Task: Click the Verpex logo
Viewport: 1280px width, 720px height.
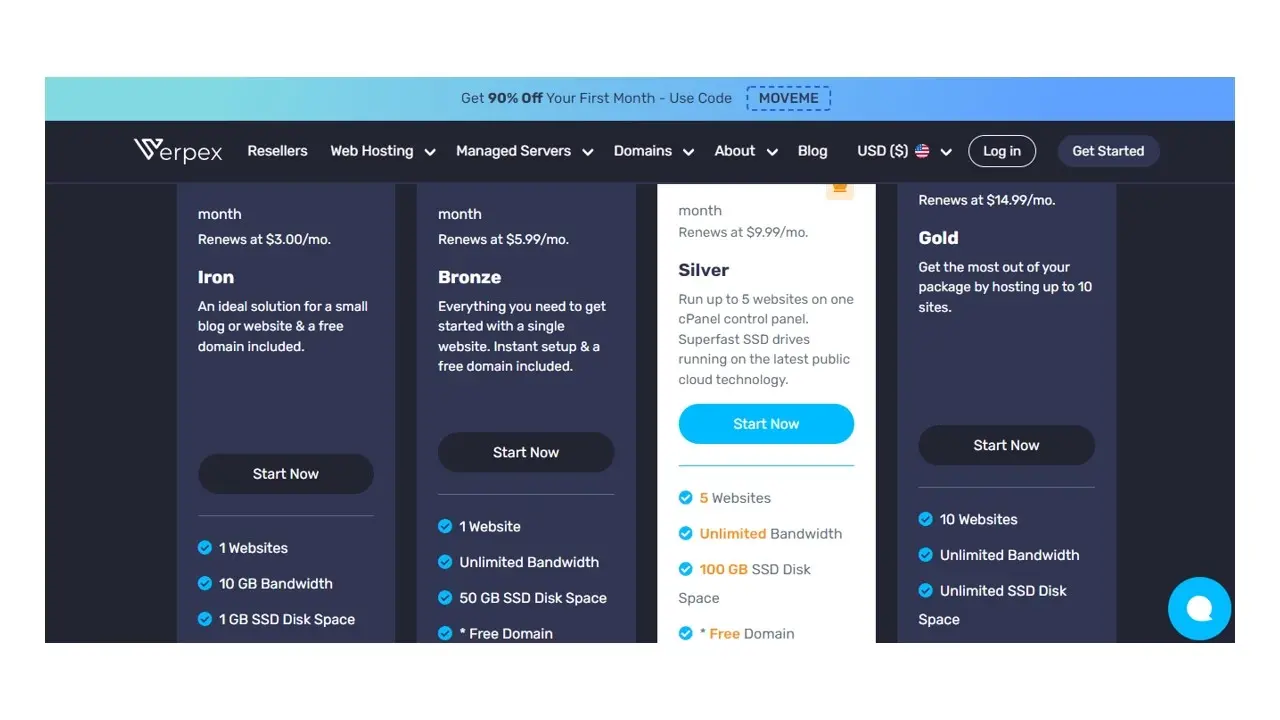Action: click(178, 151)
